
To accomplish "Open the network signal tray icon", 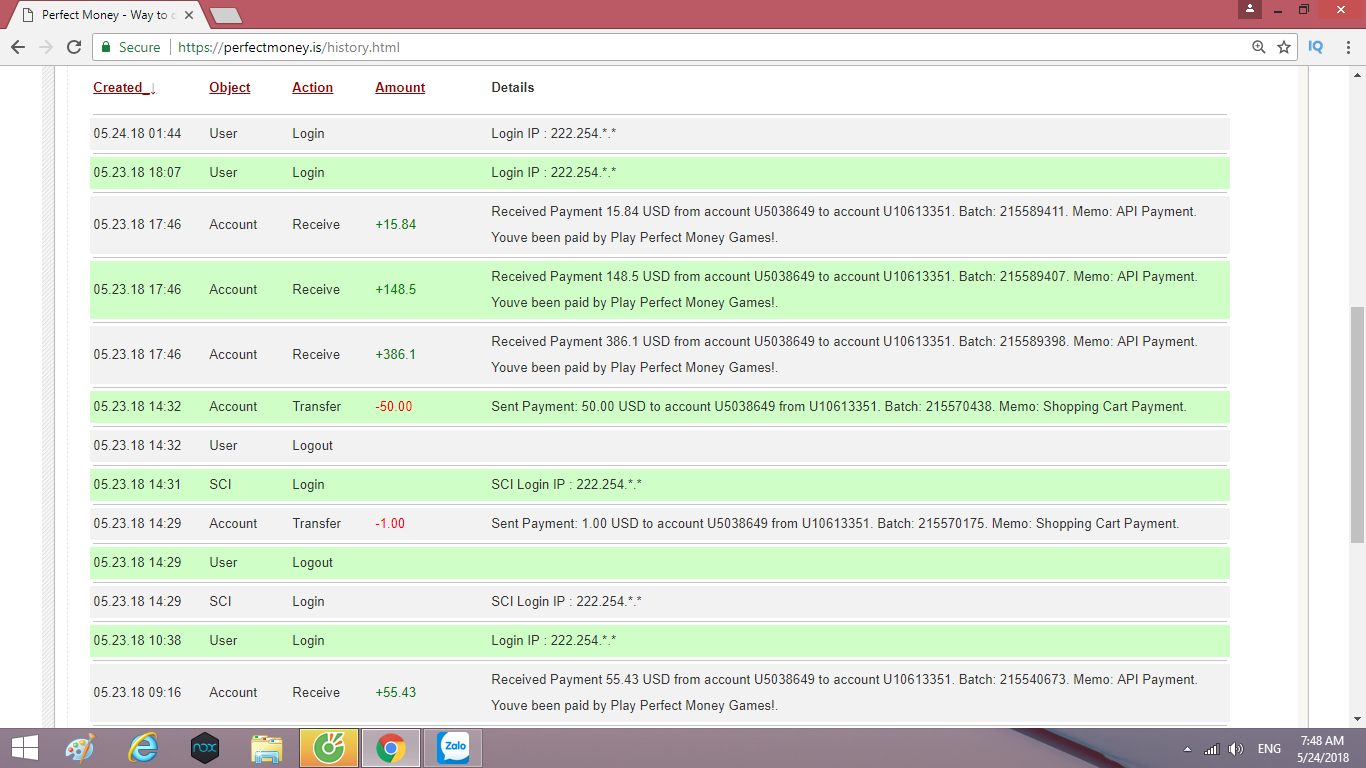I will (1211, 749).
